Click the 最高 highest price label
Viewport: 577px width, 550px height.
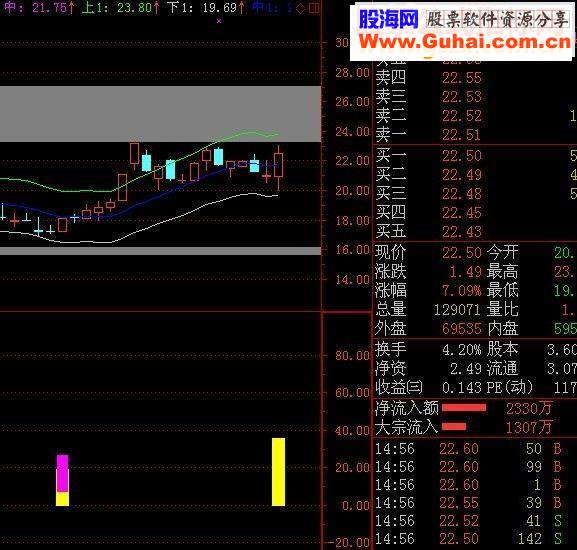503,272
